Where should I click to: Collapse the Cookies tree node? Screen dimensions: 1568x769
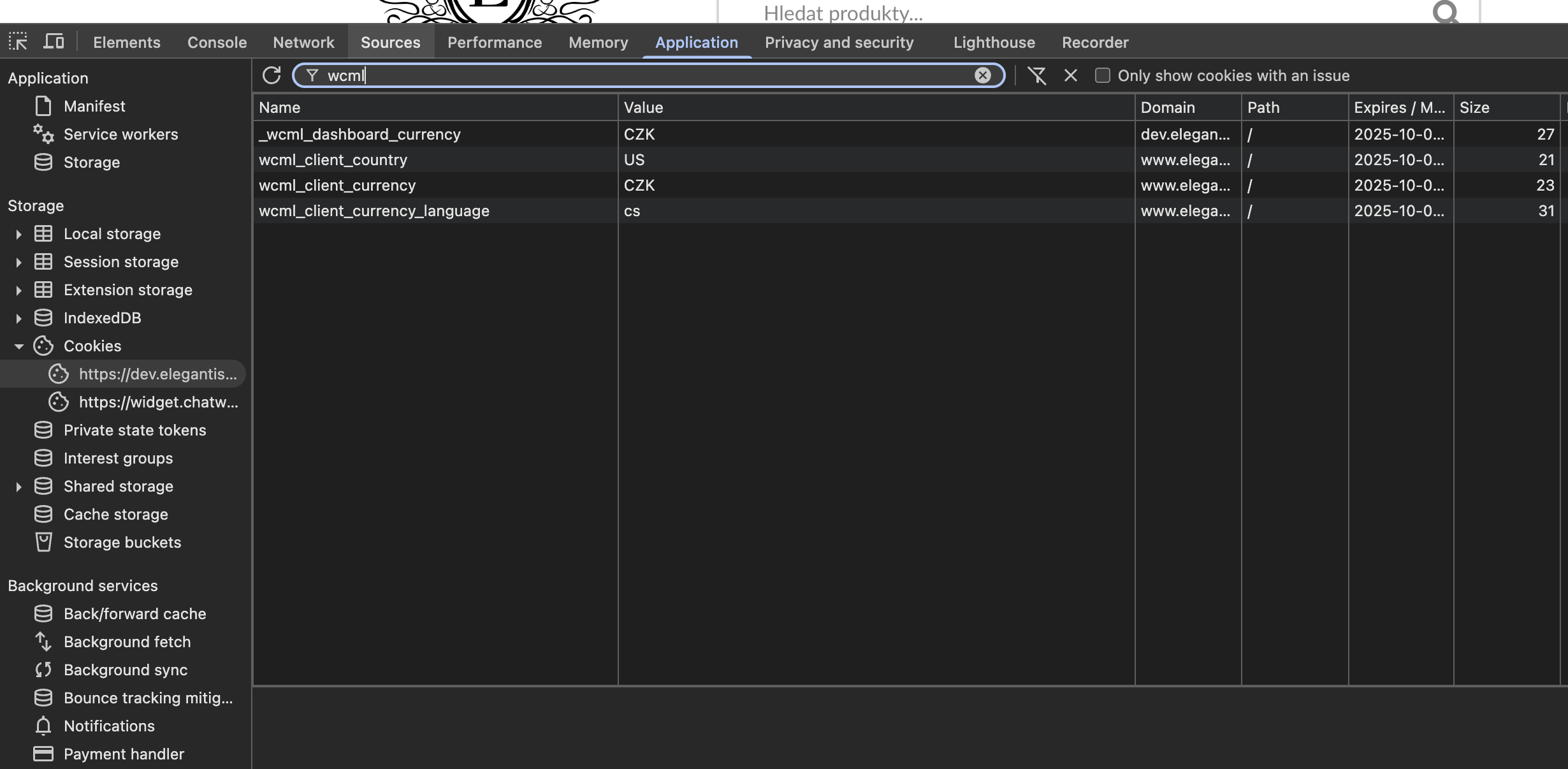pyautogui.click(x=18, y=346)
